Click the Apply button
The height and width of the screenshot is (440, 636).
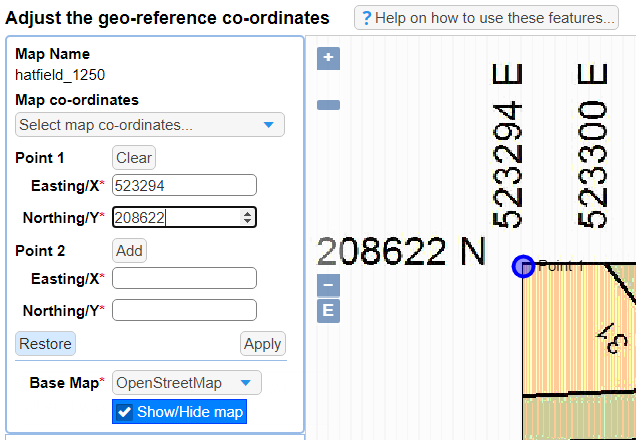point(262,344)
